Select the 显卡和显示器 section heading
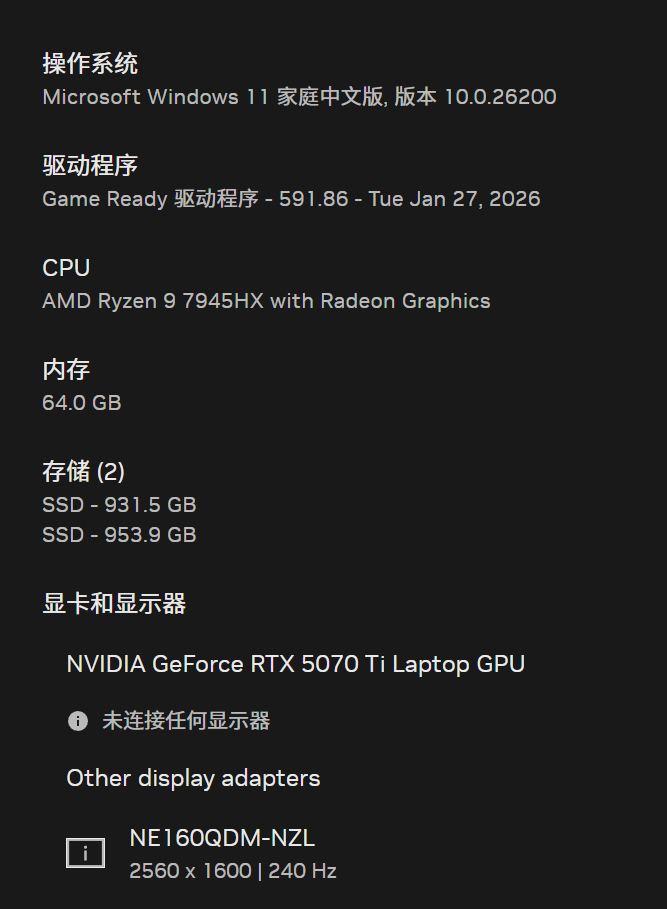This screenshot has height=909, width=667. coord(114,604)
